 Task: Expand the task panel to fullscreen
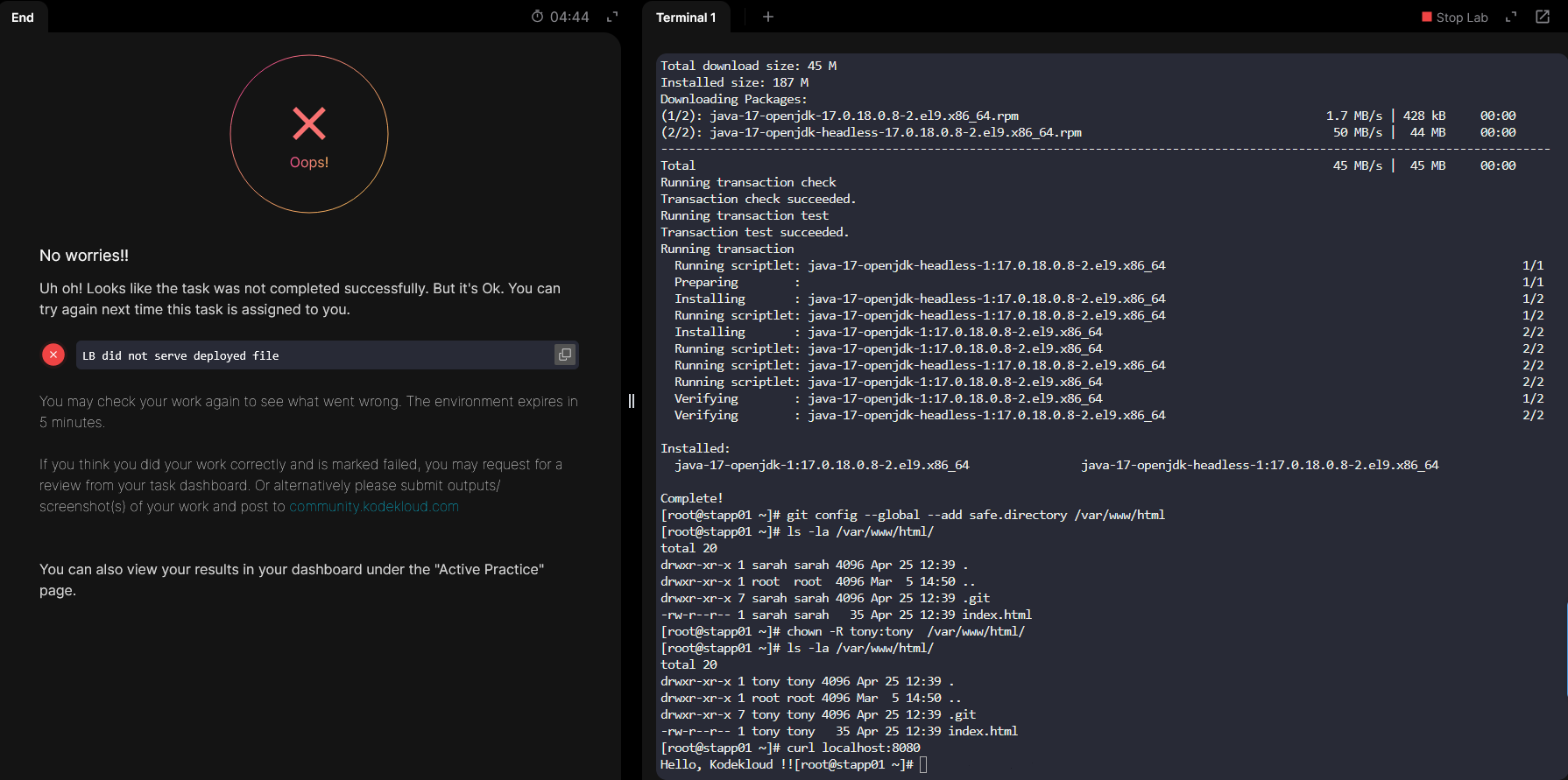pos(612,17)
